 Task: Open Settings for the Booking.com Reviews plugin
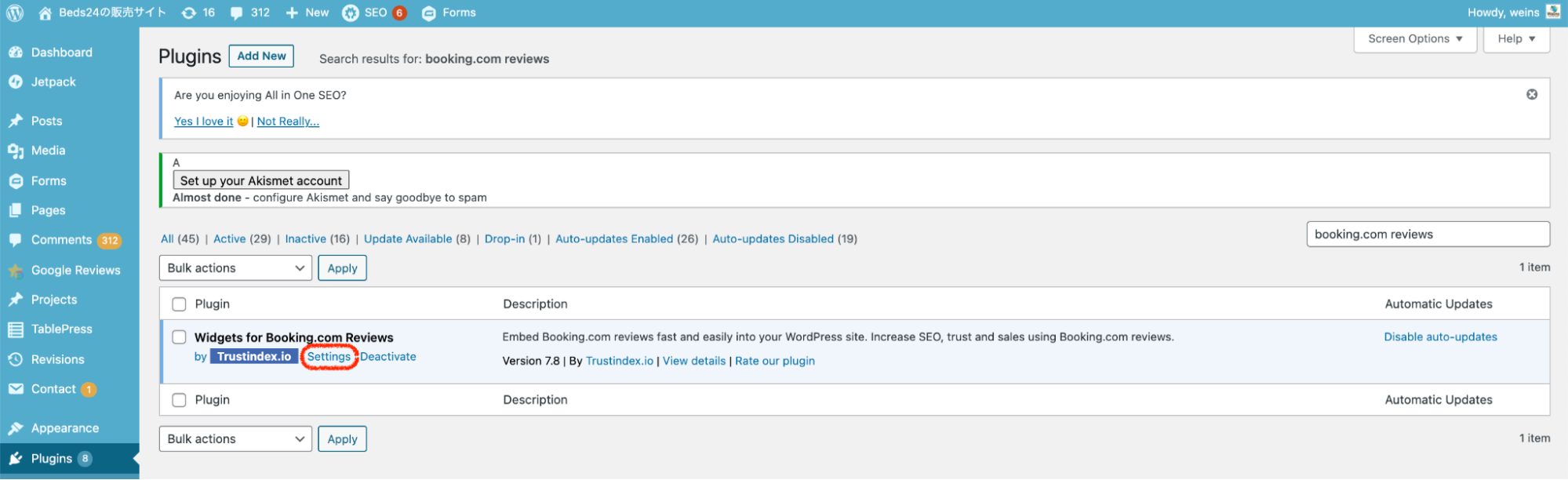pyautogui.click(x=329, y=357)
